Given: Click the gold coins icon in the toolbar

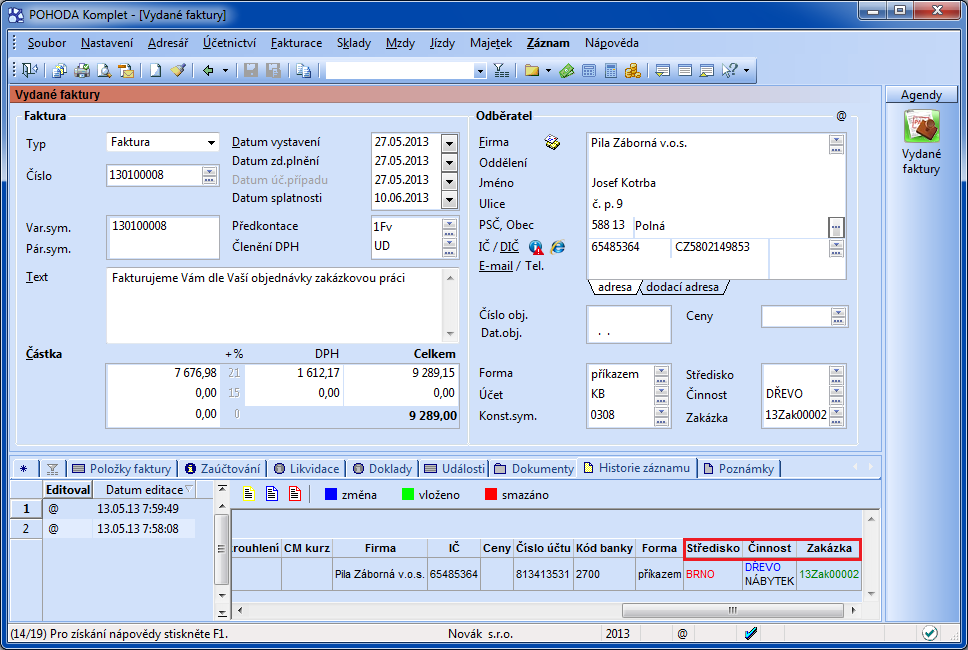Looking at the screenshot, I should 633,70.
